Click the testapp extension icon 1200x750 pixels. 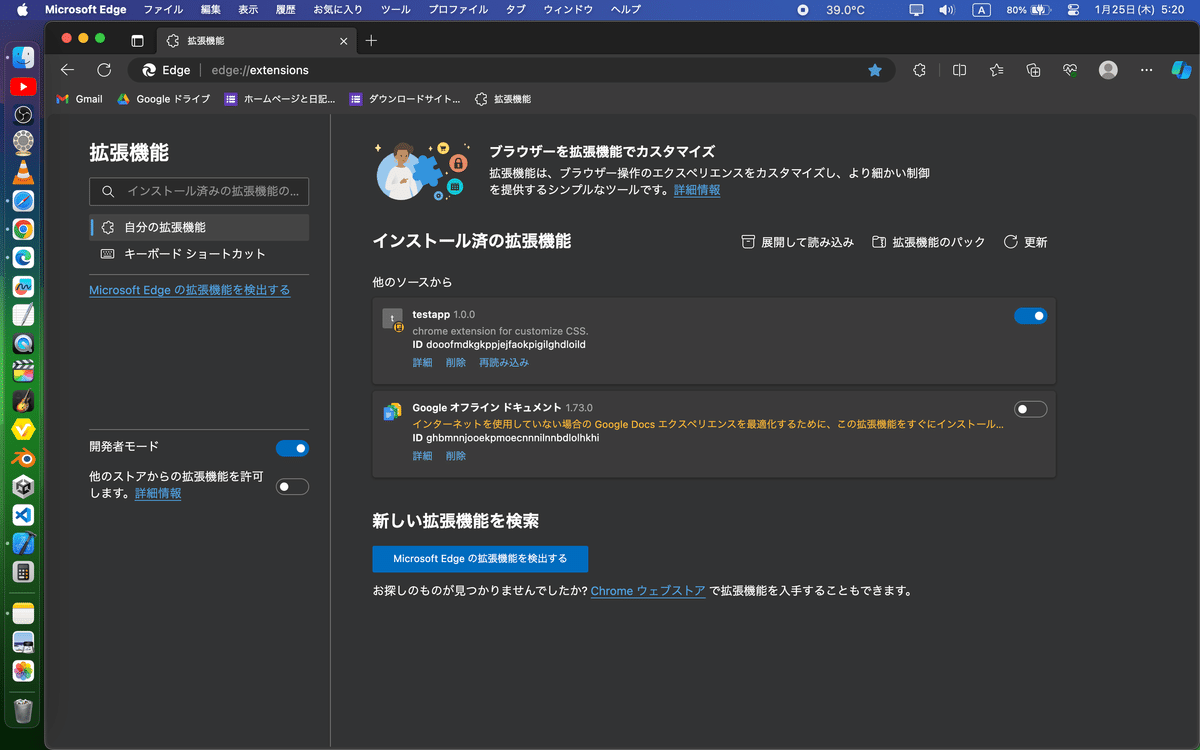tap(393, 319)
